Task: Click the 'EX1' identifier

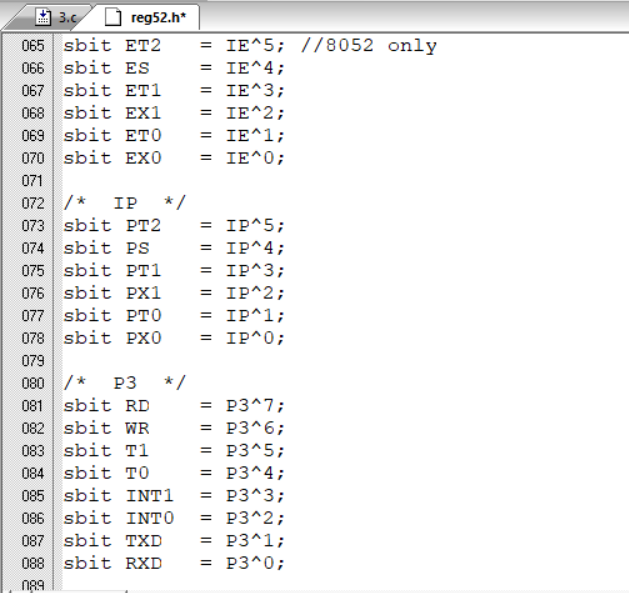Action: coord(143,113)
